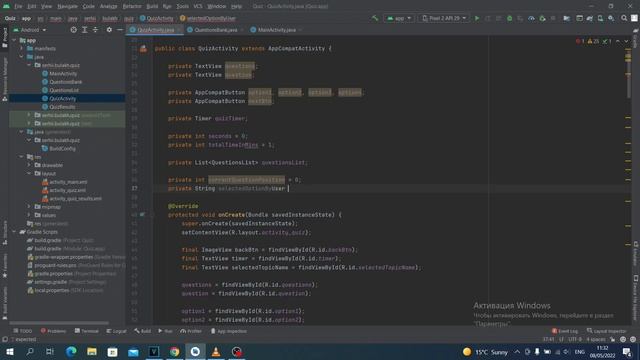Image resolution: width=640 pixels, height=360 pixels.
Task: Open SDK Manager icon in toolbar
Action: click(611, 18)
